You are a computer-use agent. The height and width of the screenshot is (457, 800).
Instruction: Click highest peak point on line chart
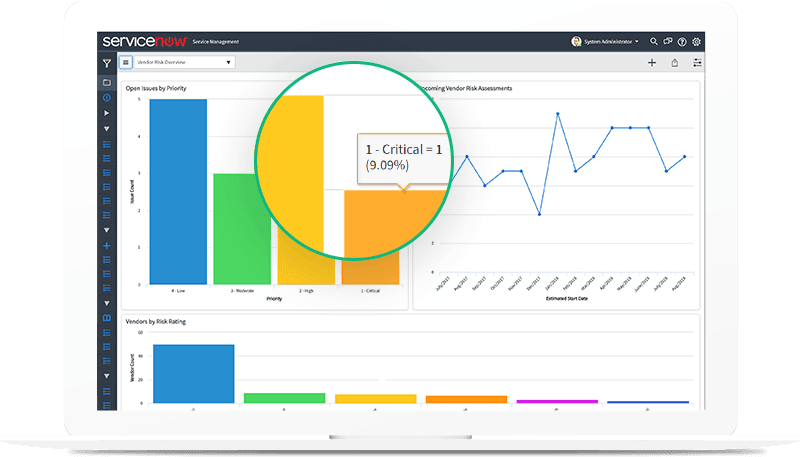(558, 114)
